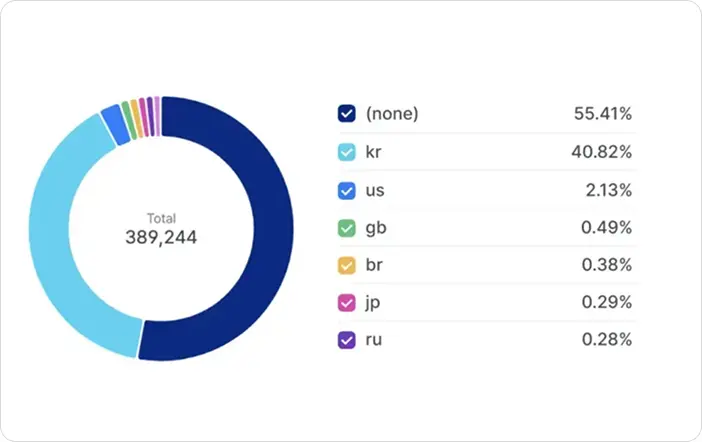Select the ru legend label text
Image resolution: width=702 pixels, height=442 pixels.
[374, 340]
